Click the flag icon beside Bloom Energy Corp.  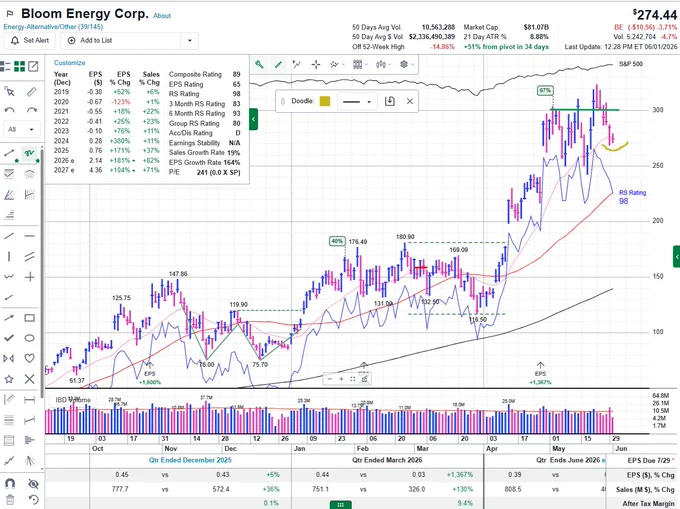pos(10,14)
